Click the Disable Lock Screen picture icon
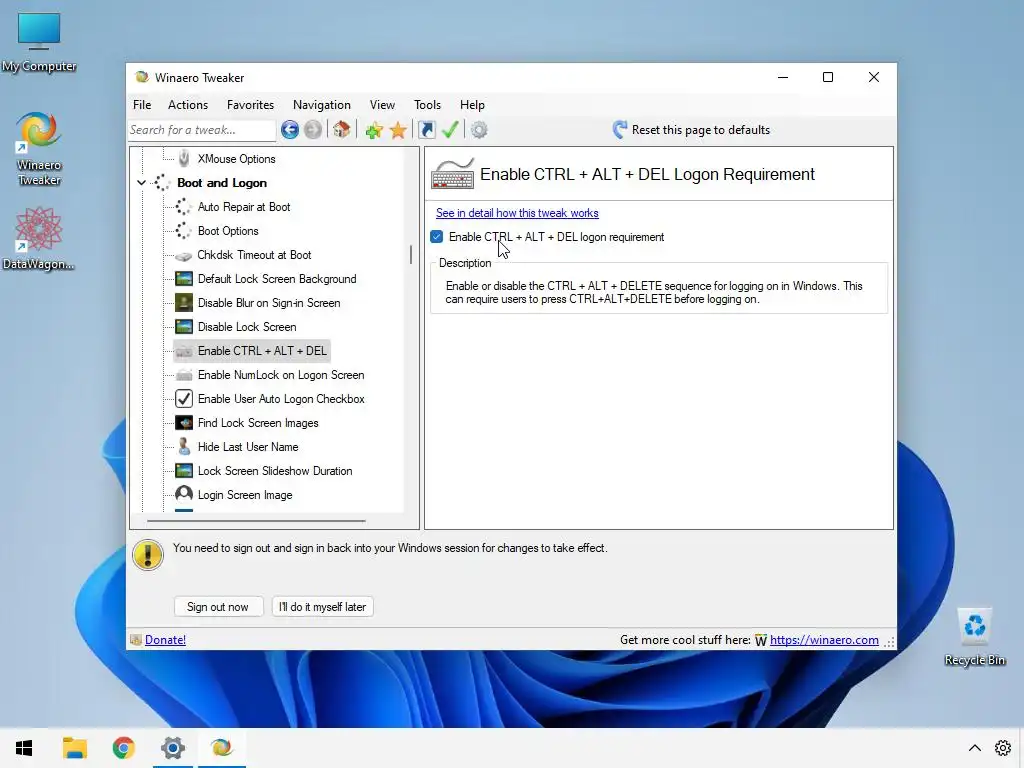The image size is (1024, 768). (x=184, y=327)
